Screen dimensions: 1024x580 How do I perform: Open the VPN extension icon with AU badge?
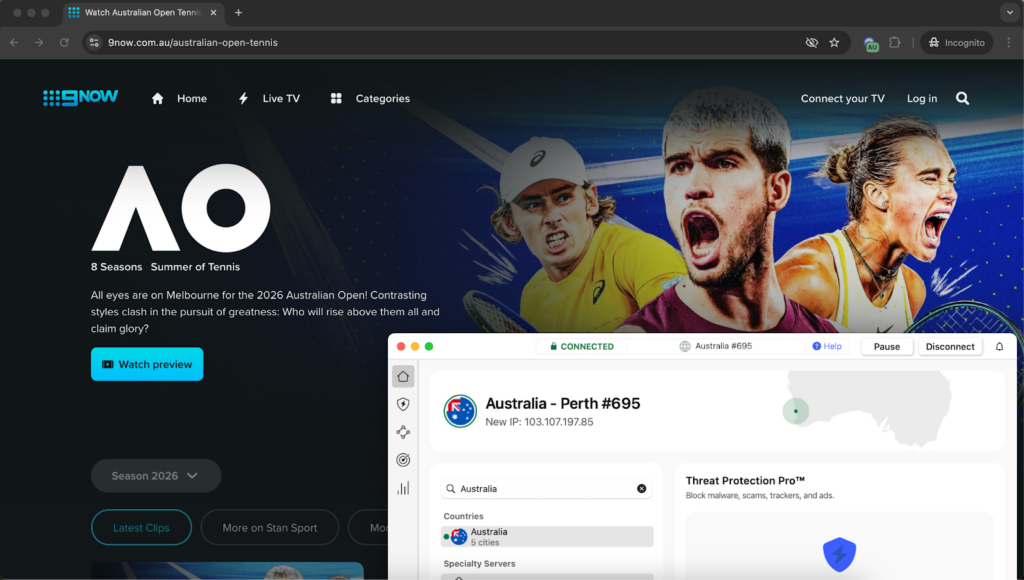tap(871, 44)
